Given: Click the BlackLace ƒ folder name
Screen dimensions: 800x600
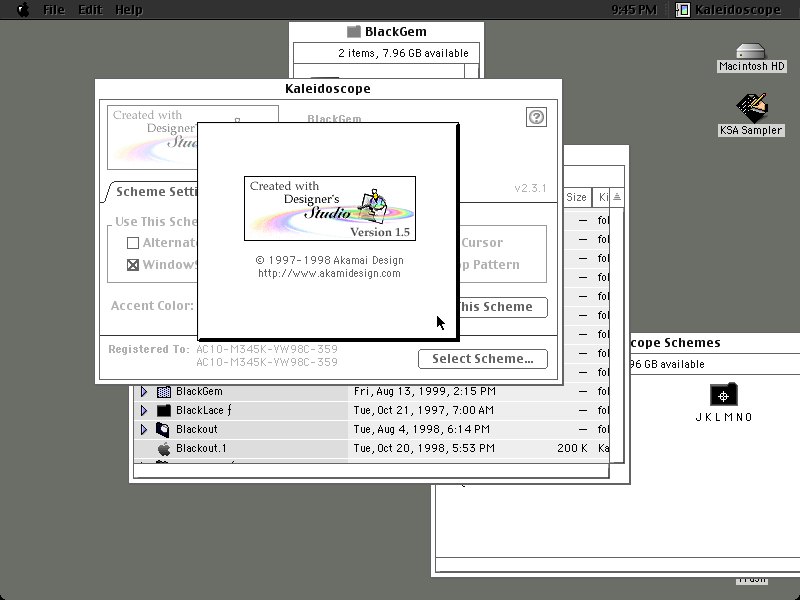Looking at the screenshot, I should tap(204, 410).
